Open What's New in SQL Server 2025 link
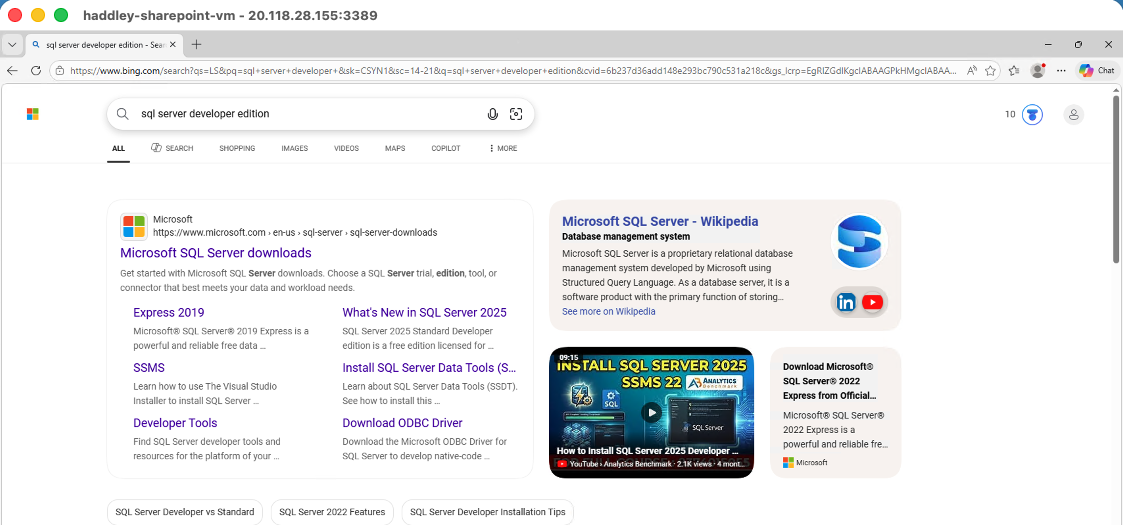The height and width of the screenshot is (525, 1123). coord(424,312)
